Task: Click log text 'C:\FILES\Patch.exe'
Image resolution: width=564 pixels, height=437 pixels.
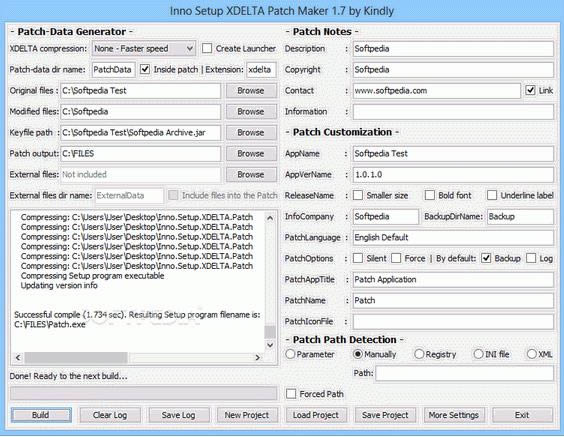Action: click(x=50, y=324)
